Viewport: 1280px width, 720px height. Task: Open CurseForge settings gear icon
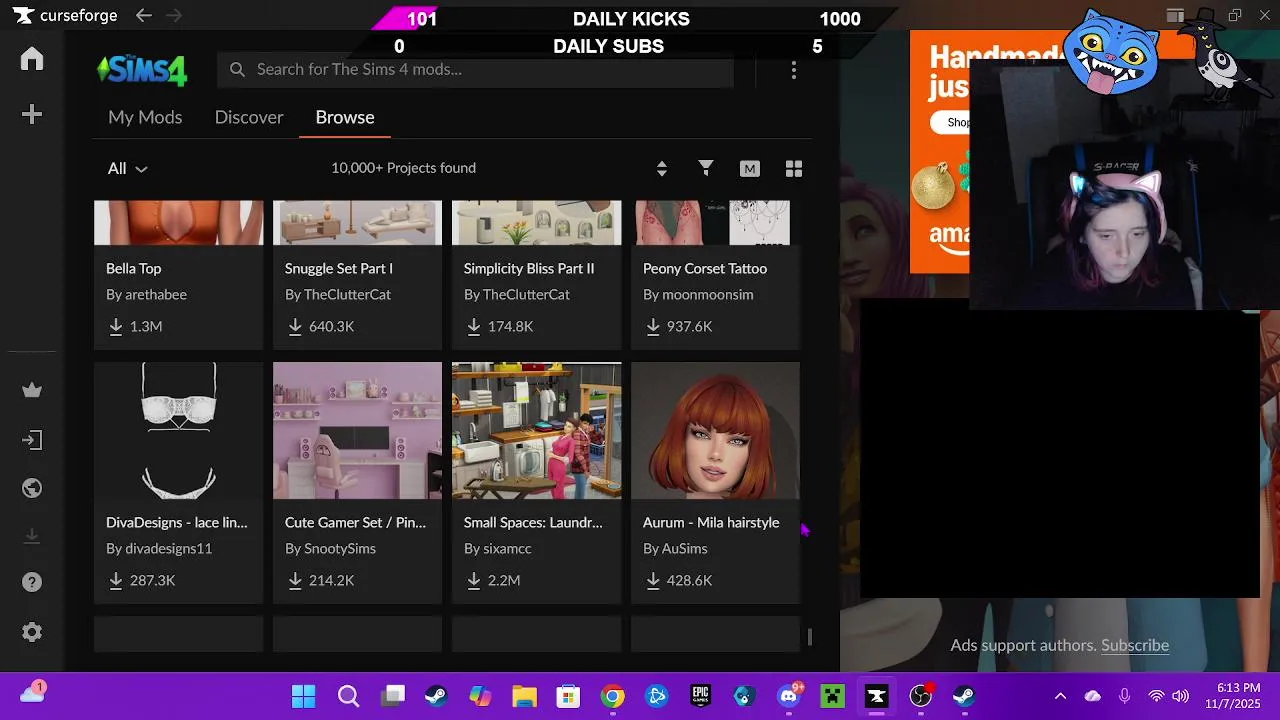point(32,632)
